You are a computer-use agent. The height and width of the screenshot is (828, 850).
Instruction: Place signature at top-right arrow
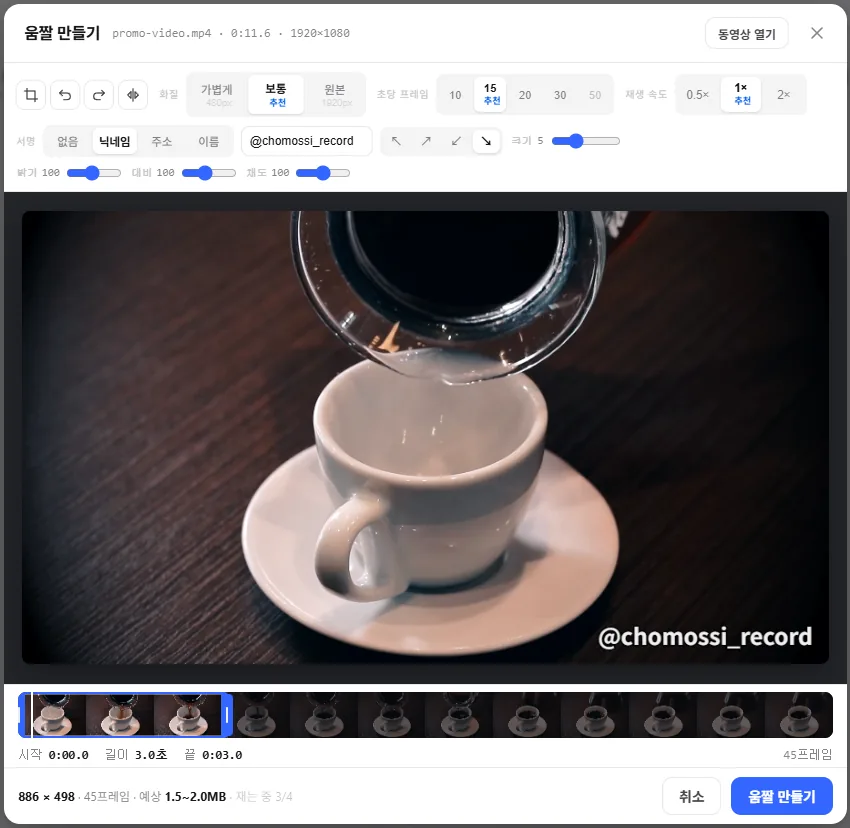[426, 141]
